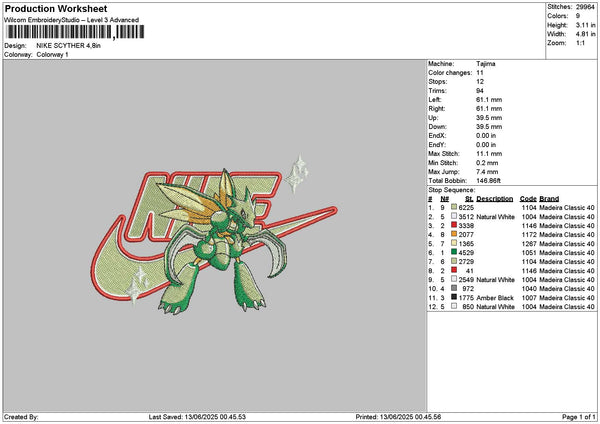Screen dimensions: 600x424
Task: Click the 'EndY:' label
Action: pos(437,145)
